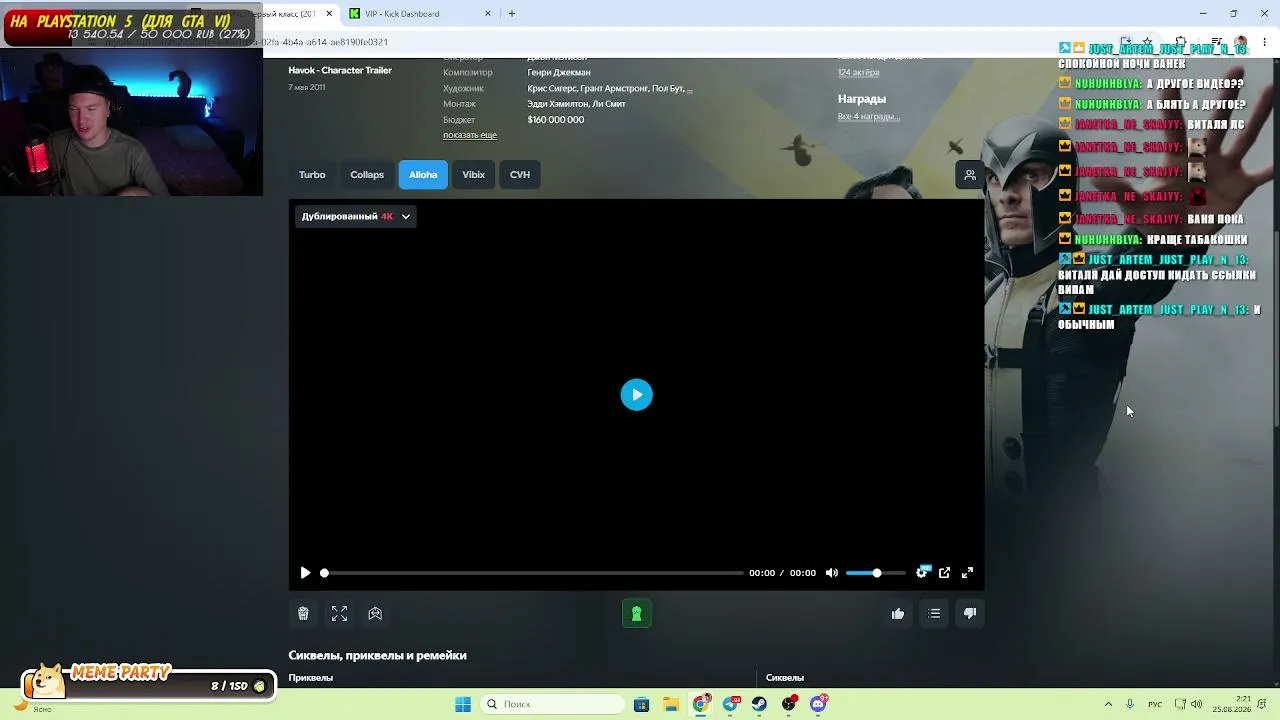Click the popcorn icon below the player
Image resolution: width=1280 pixels, height=720 pixels.
pos(303,614)
